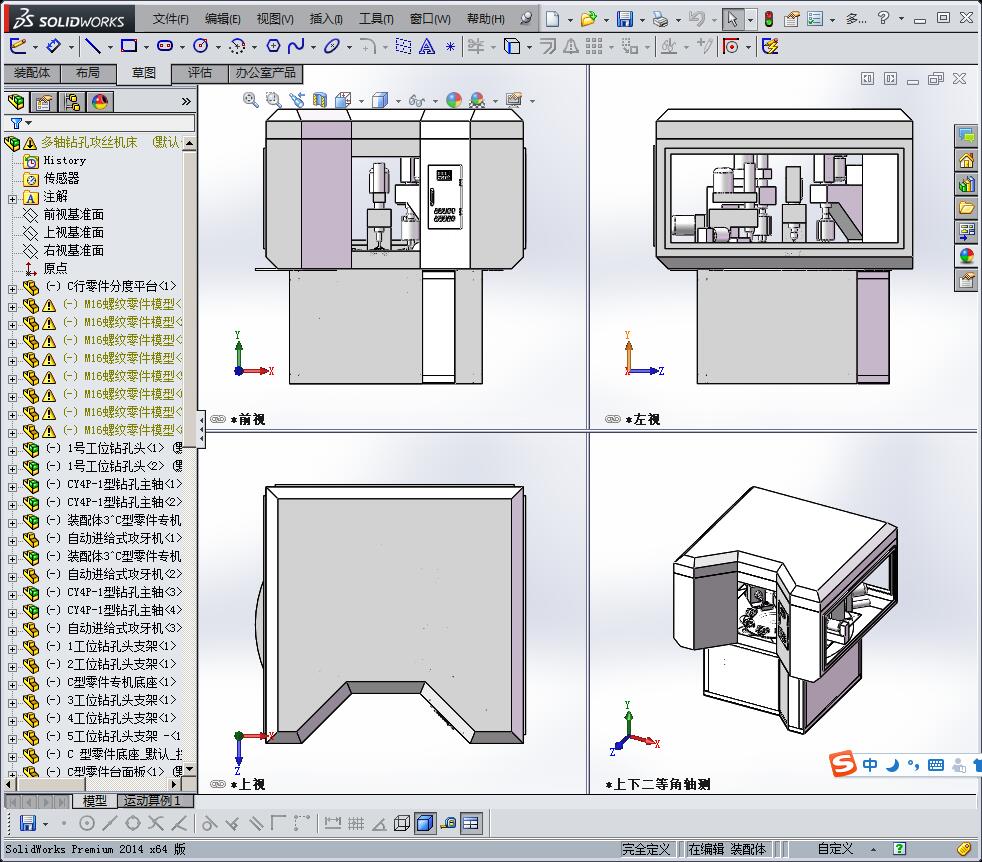Image resolution: width=982 pixels, height=862 pixels.
Task: Toggle the Sogou 中 language mode
Action: (870, 765)
